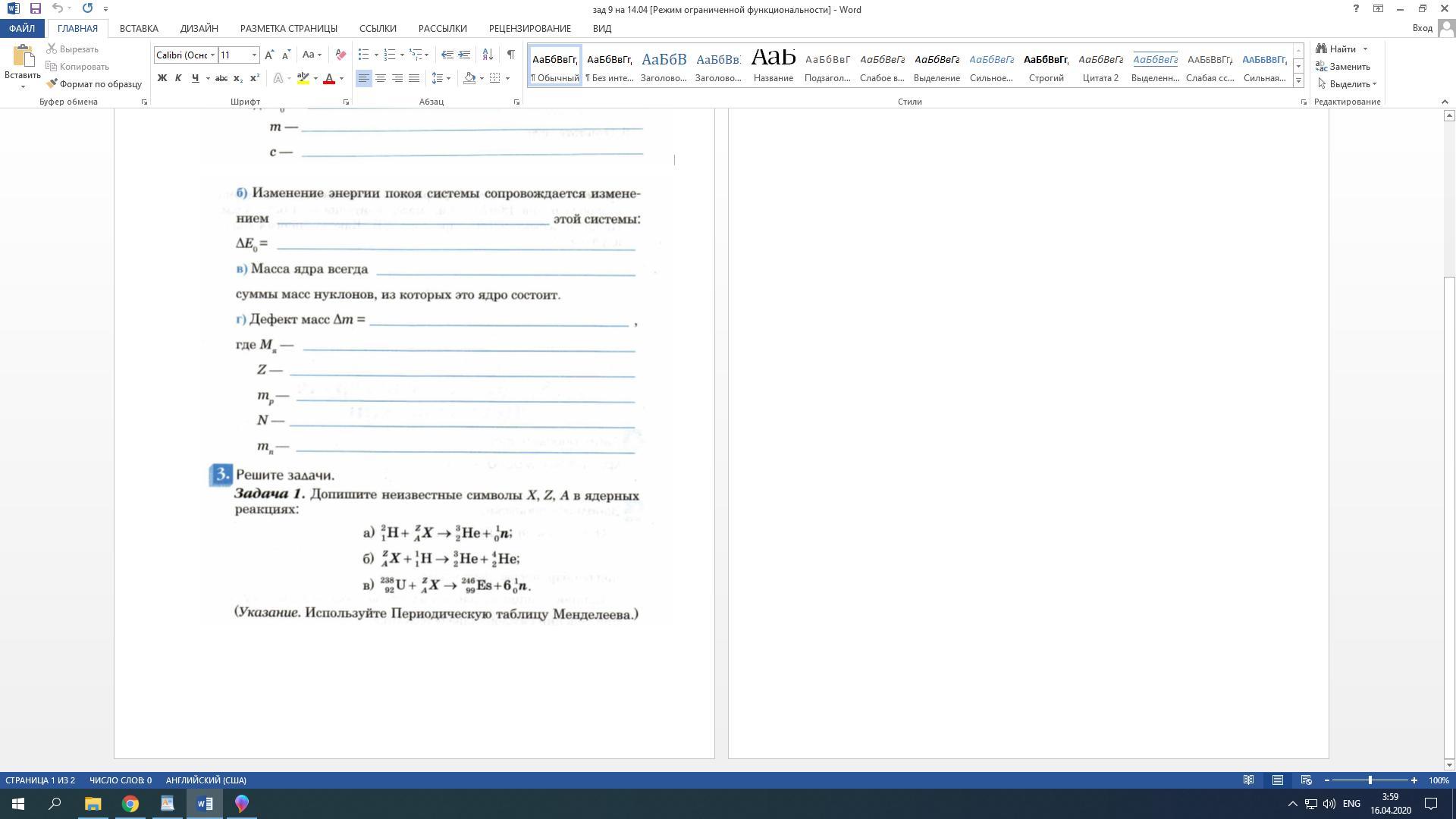Click the save diskette icon
Screen dimensions: 1456x819
[x=35, y=8]
